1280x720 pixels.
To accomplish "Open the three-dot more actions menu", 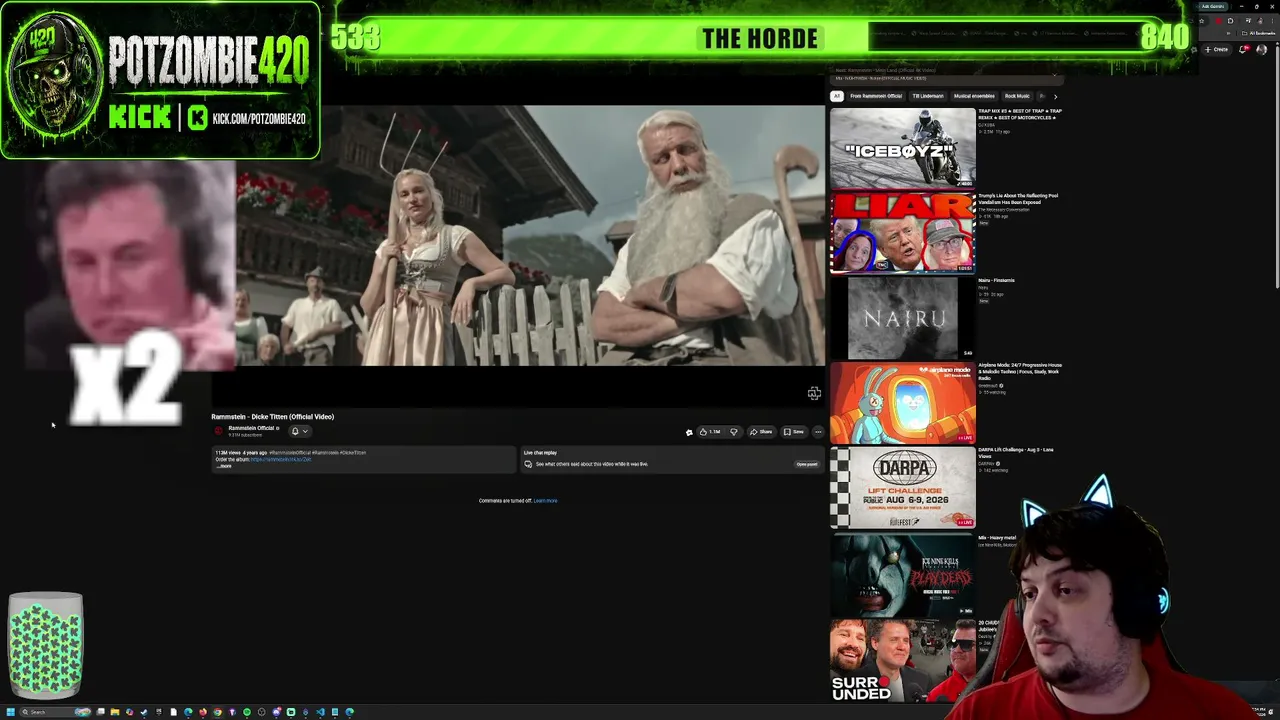I will (818, 432).
